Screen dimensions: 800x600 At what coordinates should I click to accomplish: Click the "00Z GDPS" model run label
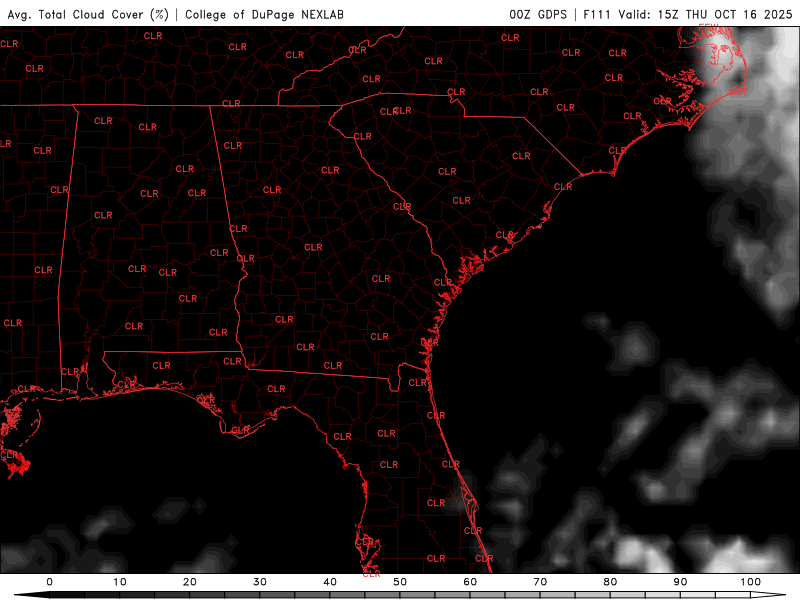click(x=538, y=14)
